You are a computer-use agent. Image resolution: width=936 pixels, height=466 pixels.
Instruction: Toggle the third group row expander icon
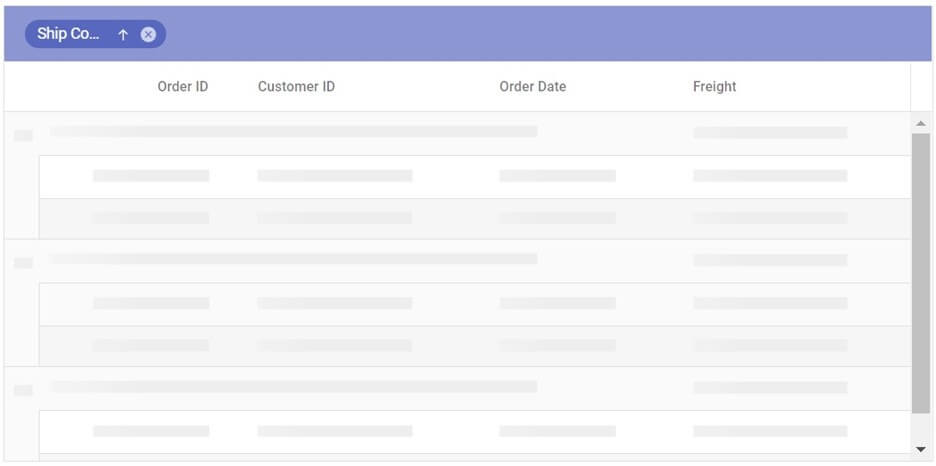point(23,389)
